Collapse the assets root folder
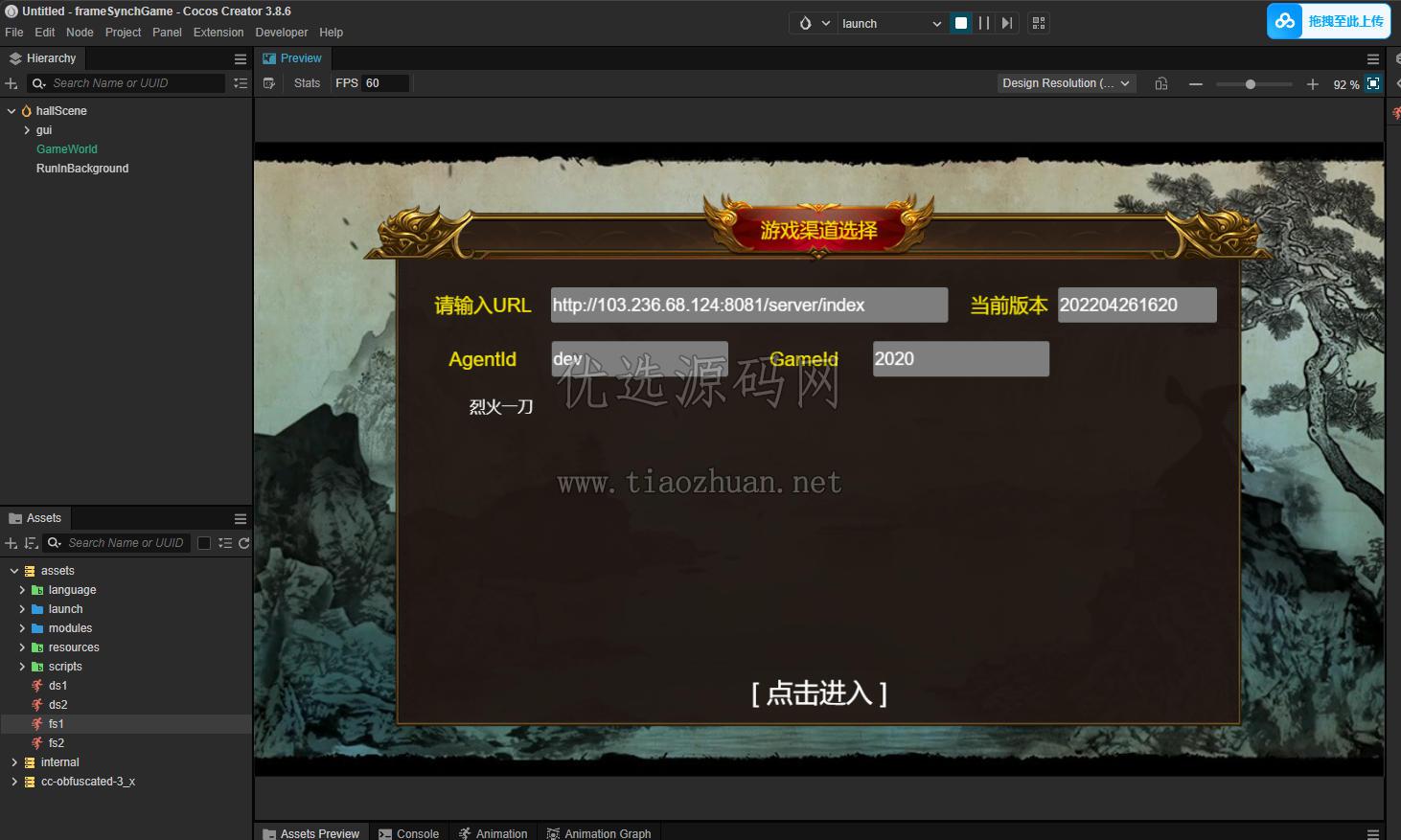 click(14, 571)
